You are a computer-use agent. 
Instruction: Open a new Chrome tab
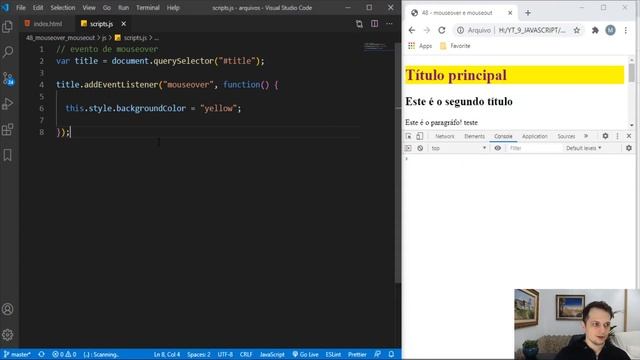pyautogui.click(x=528, y=13)
